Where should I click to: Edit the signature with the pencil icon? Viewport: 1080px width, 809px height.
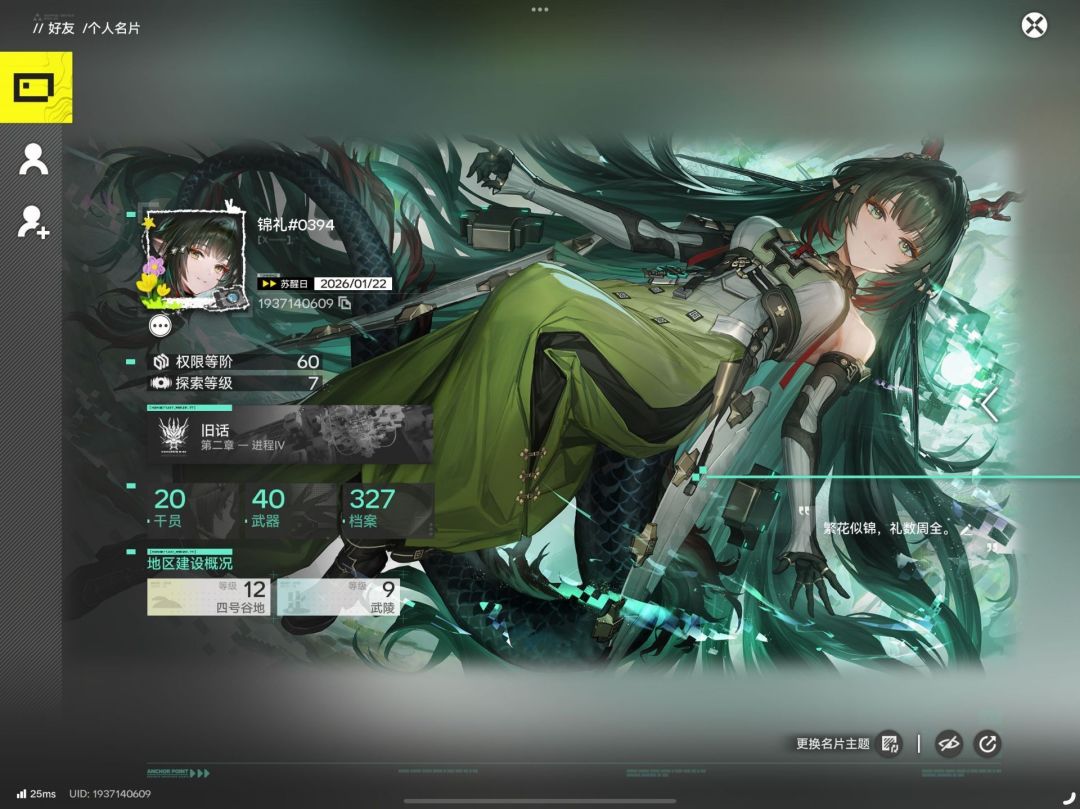click(x=966, y=529)
